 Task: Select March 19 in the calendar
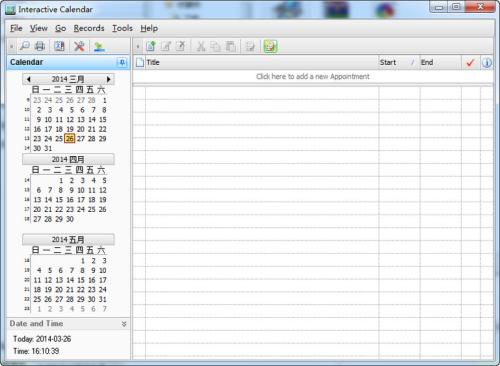pyautogui.click(x=70, y=129)
